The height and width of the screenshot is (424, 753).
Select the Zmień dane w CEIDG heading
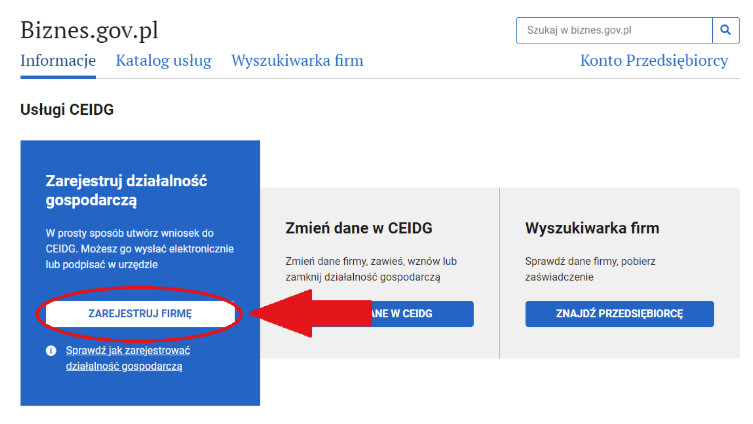pos(359,228)
